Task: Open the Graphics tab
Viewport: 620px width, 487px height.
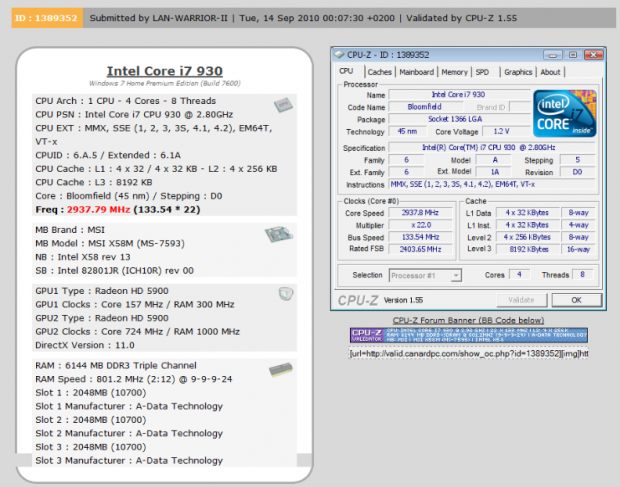Action: pos(518,72)
